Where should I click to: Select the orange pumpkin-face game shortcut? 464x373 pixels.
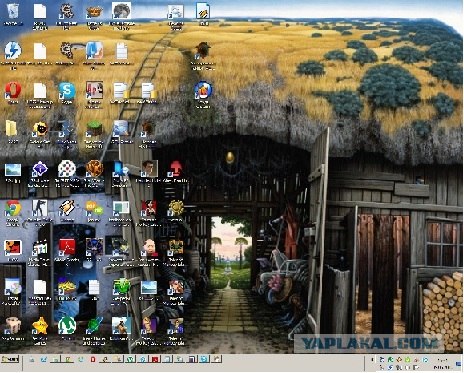(x=94, y=169)
